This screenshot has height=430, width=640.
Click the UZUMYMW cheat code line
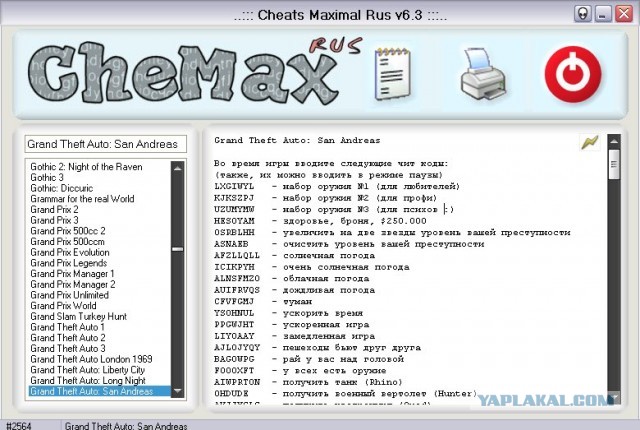tap(334, 209)
